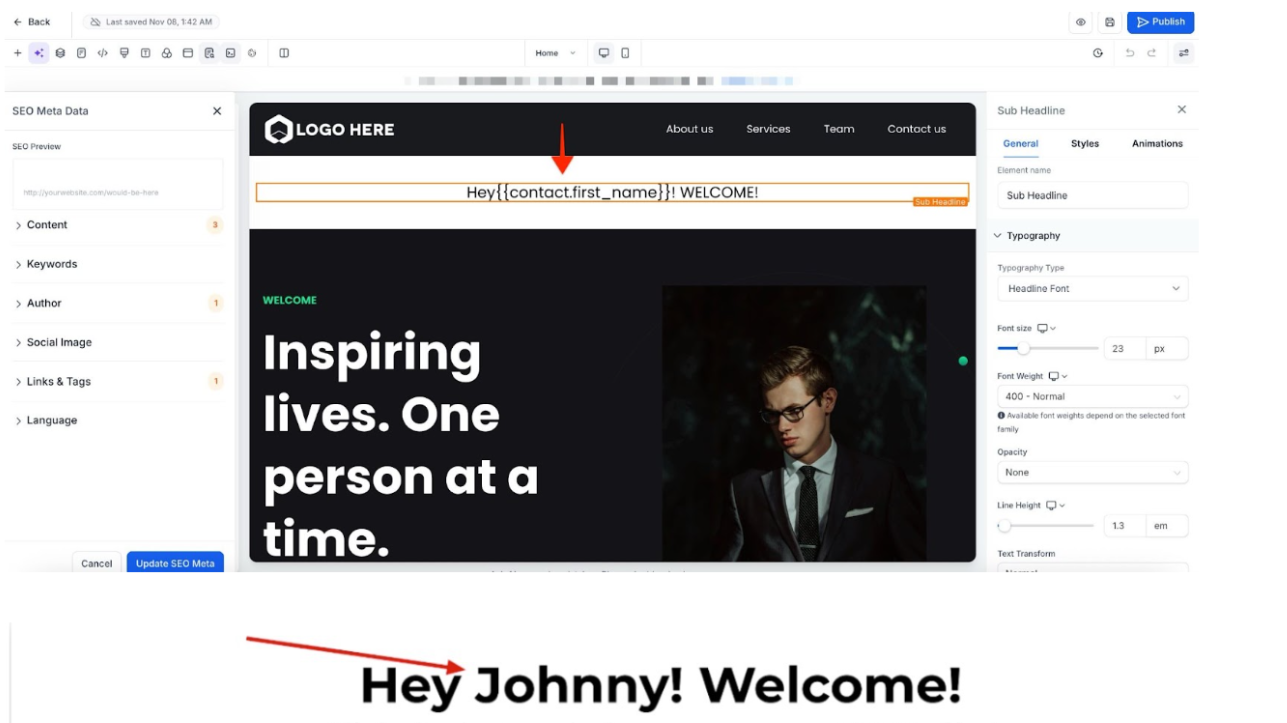The height and width of the screenshot is (723, 1287).
Task: Open Font Weight device selector
Action: click(x=1057, y=376)
